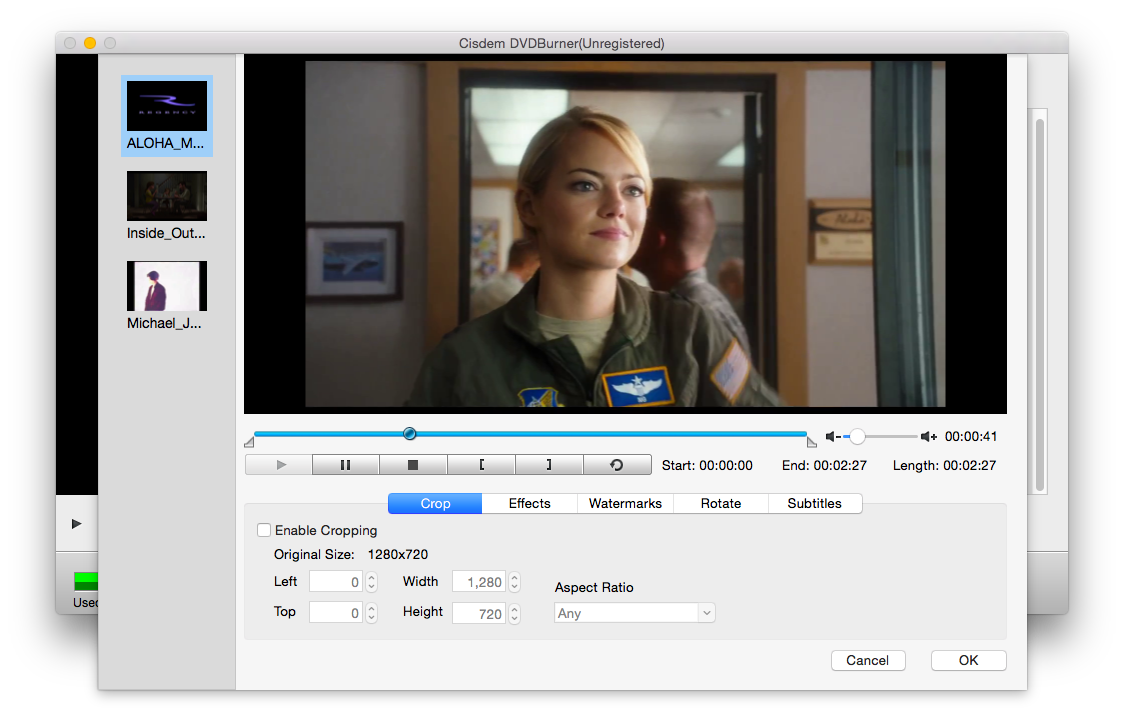
Task: Click the Left field stepper arrows
Action: click(371, 582)
